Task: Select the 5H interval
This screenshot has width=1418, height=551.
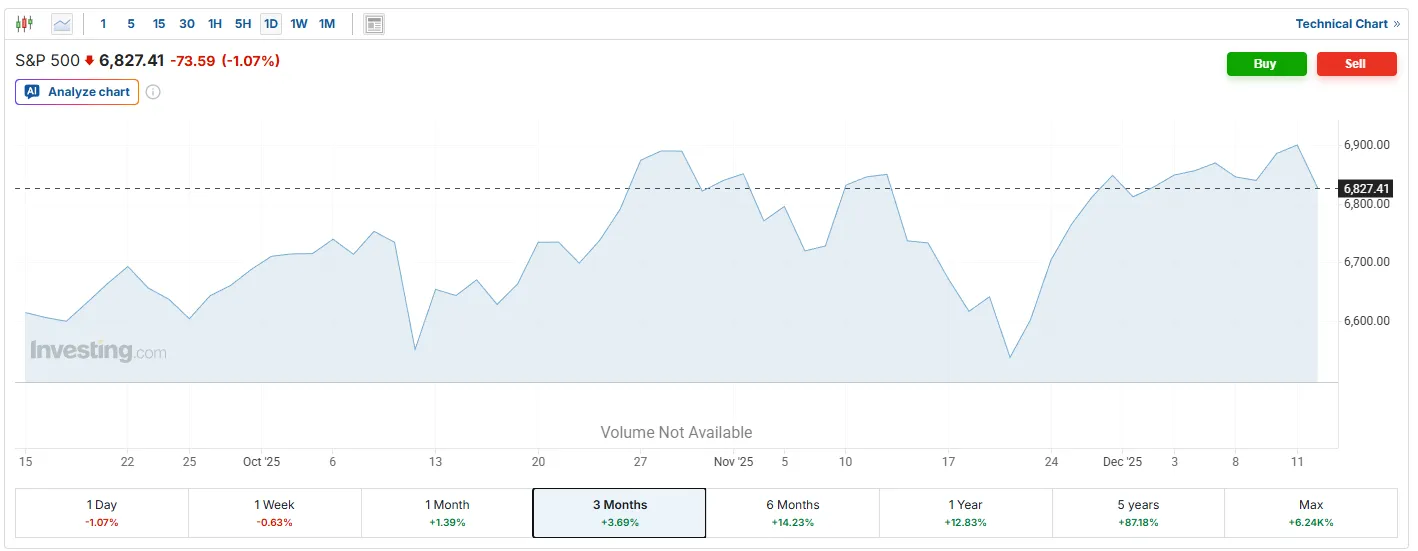Action: click(x=243, y=23)
